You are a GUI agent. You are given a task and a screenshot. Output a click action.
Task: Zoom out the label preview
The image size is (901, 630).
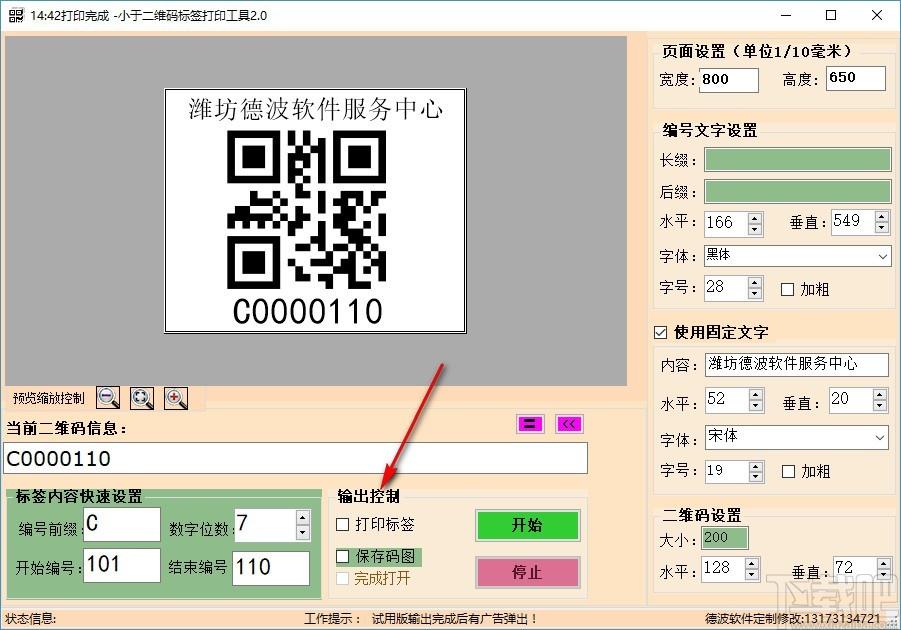(x=108, y=397)
